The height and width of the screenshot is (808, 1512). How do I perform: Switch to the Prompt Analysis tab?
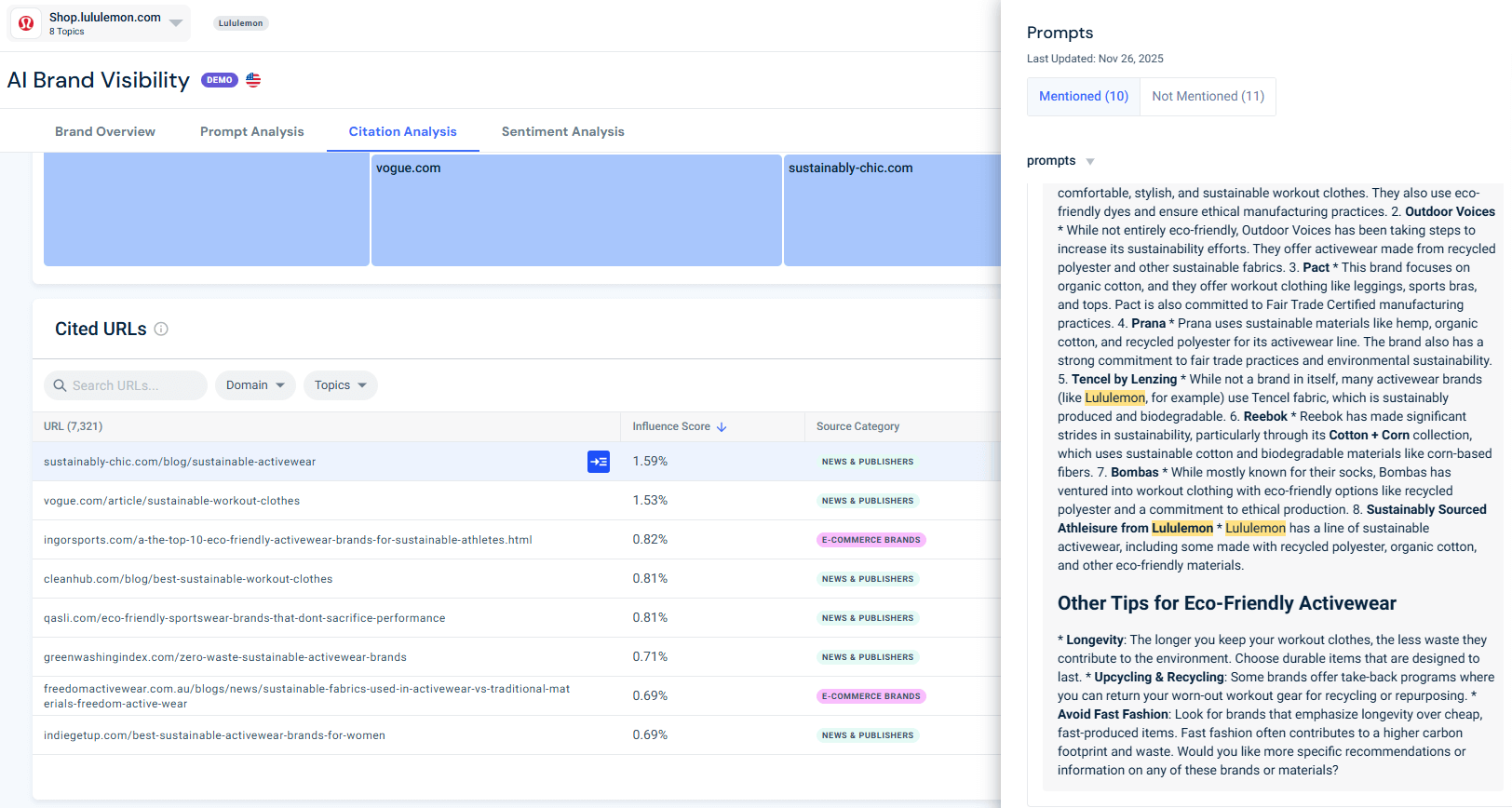click(x=252, y=131)
